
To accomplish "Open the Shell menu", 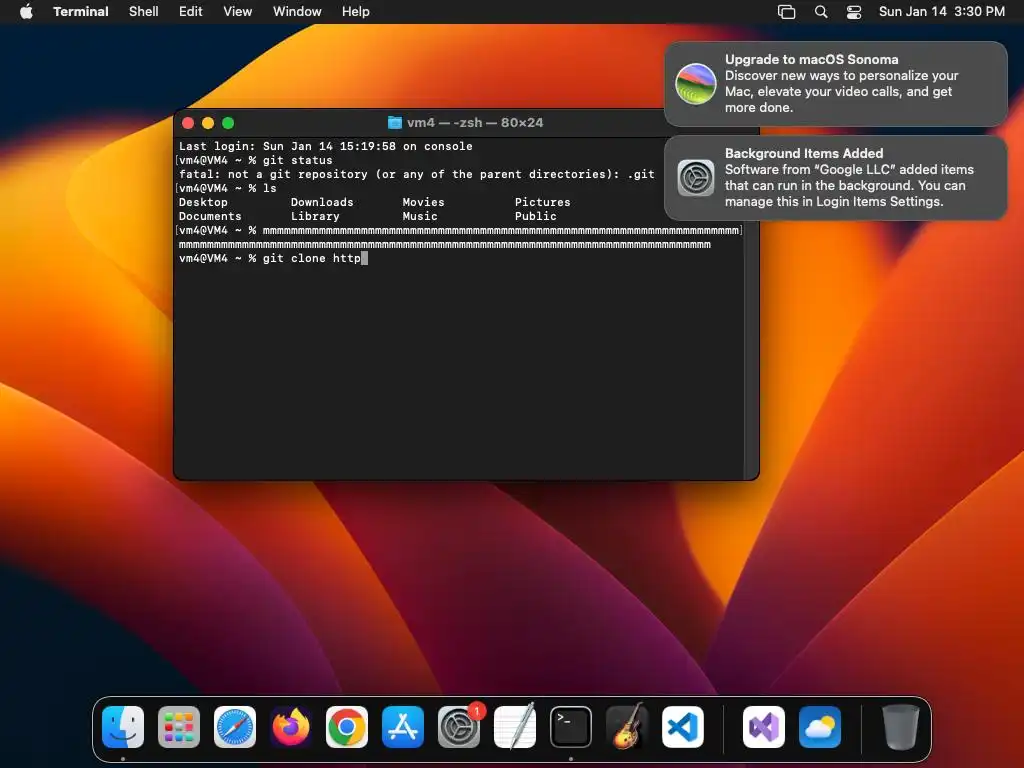I will coord(144,12).
